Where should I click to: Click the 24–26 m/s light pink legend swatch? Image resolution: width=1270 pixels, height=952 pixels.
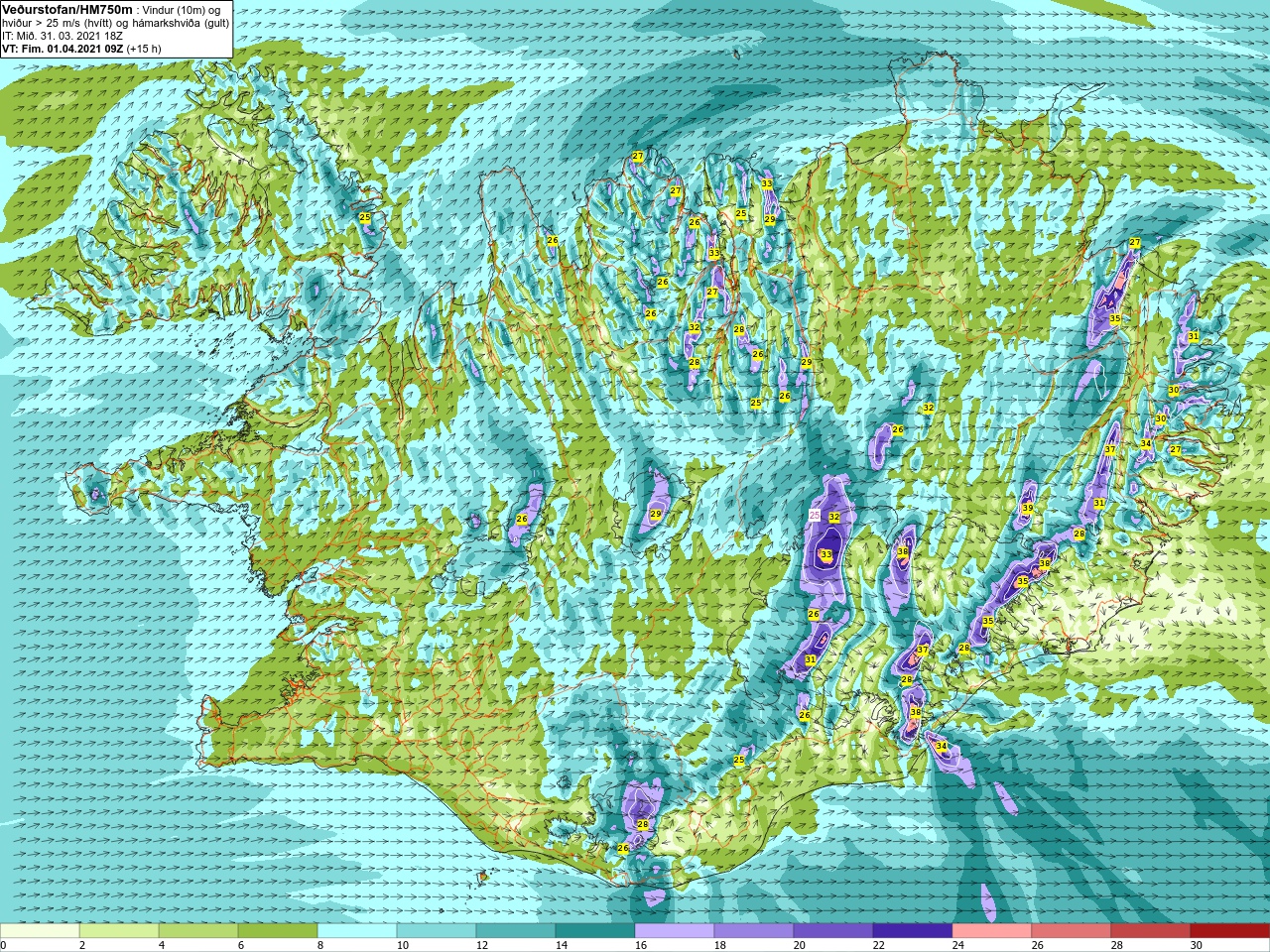click(992, 931)
